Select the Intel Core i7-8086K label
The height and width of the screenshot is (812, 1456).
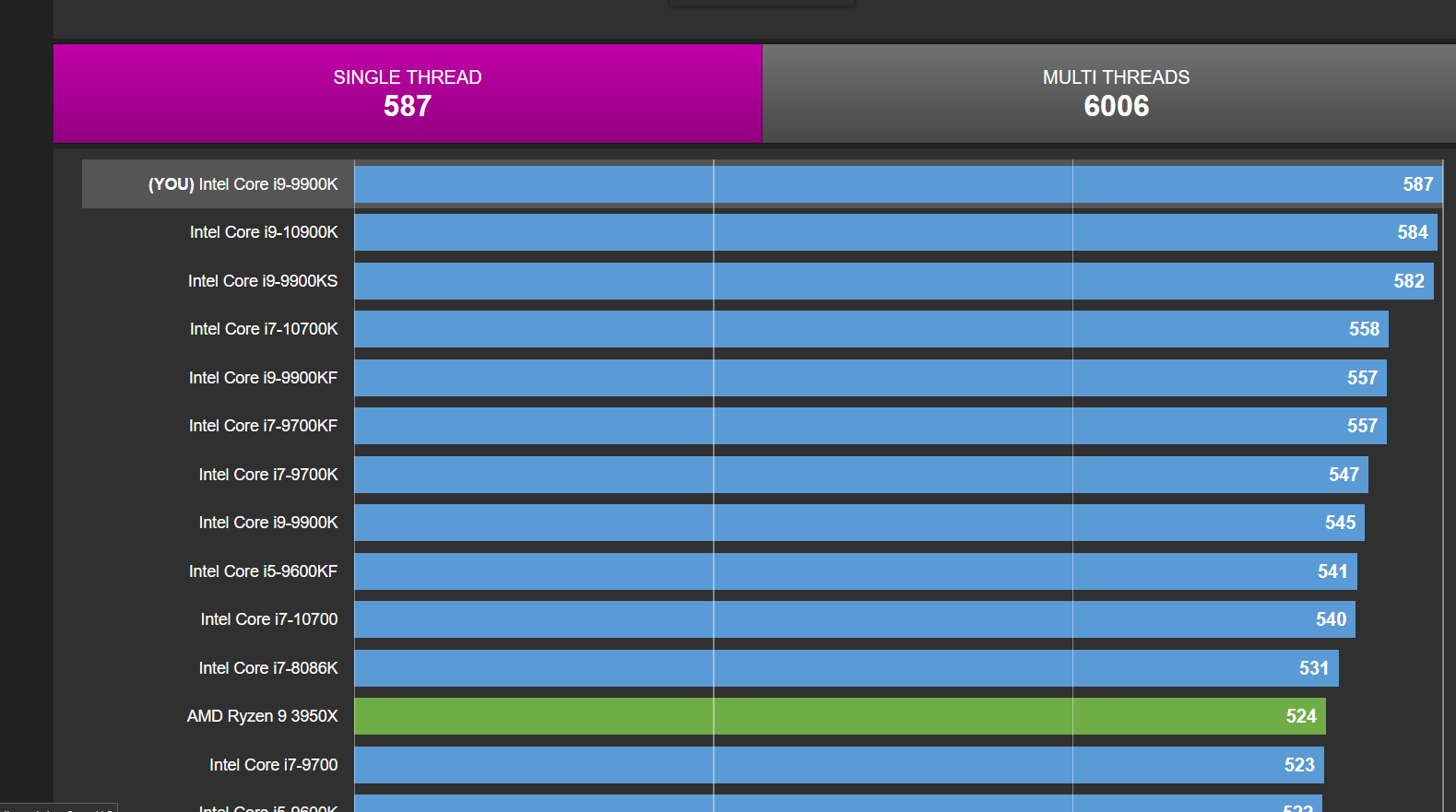268,668
